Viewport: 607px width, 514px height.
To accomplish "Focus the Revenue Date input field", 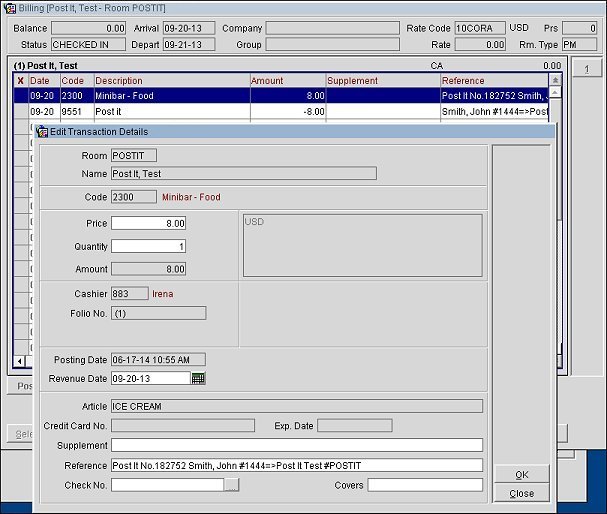I will pos(150,378).
